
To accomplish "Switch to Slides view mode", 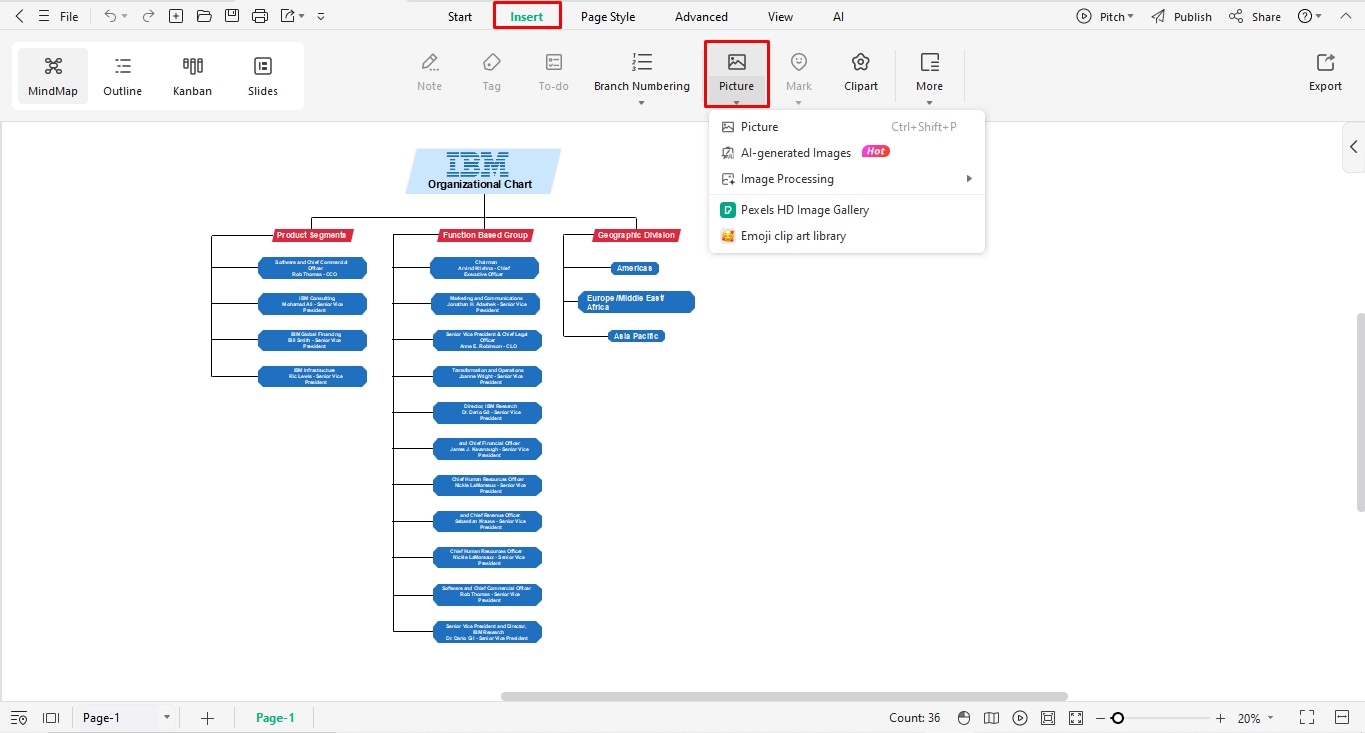I will click(263, 76).
